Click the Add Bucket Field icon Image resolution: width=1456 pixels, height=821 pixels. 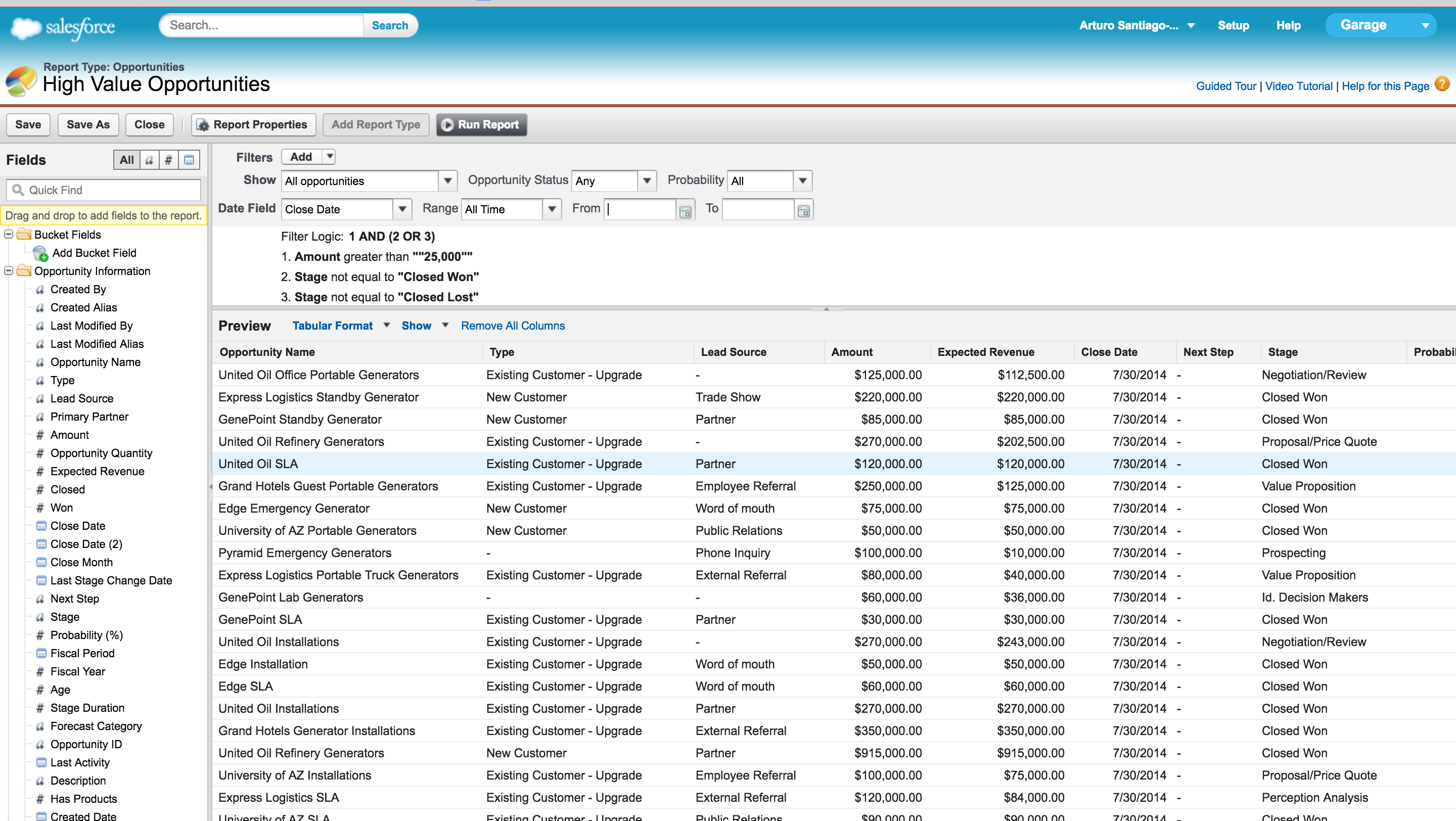tap(40, 253)
